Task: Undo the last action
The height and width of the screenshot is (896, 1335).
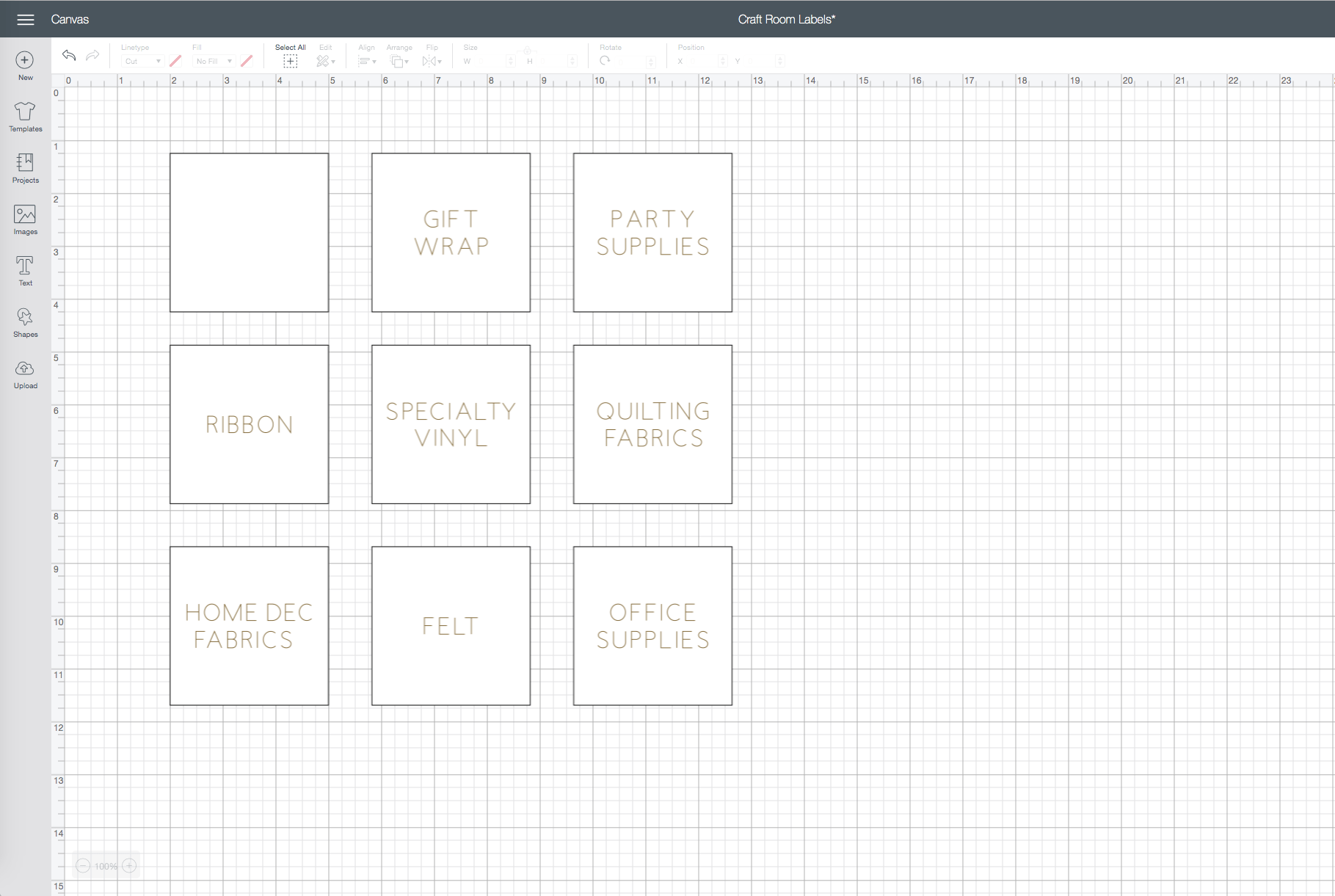Action: coord(69,56)
